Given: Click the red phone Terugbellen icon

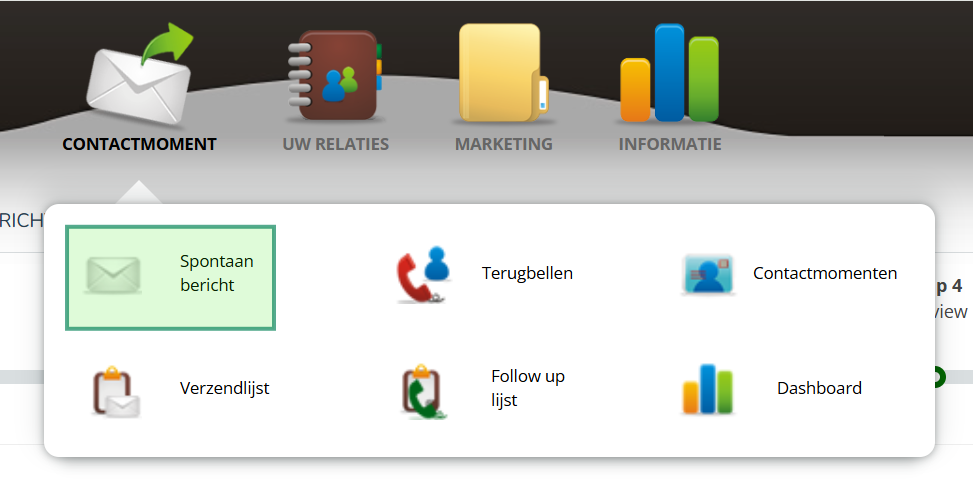Looking at the screenshot, I should click(424, 274).
